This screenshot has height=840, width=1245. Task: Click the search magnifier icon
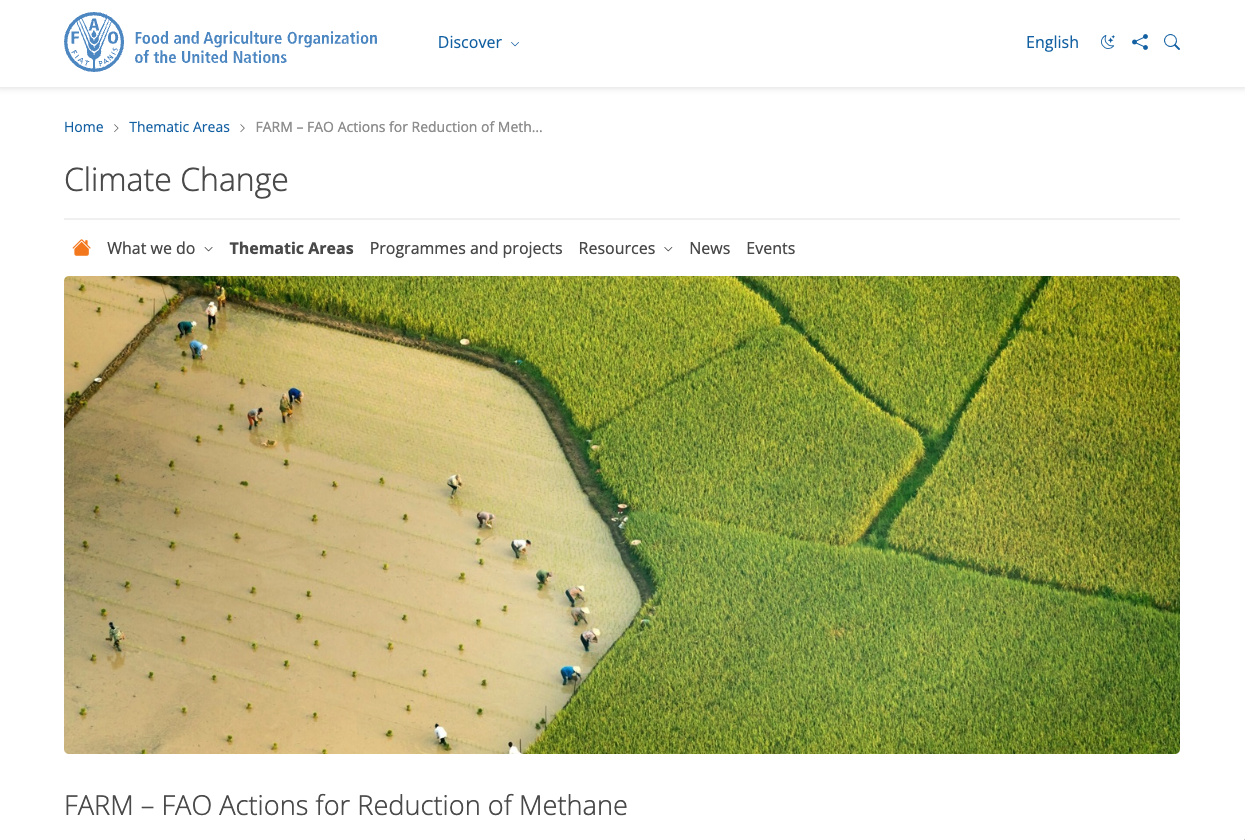[x=1172, y=42]
